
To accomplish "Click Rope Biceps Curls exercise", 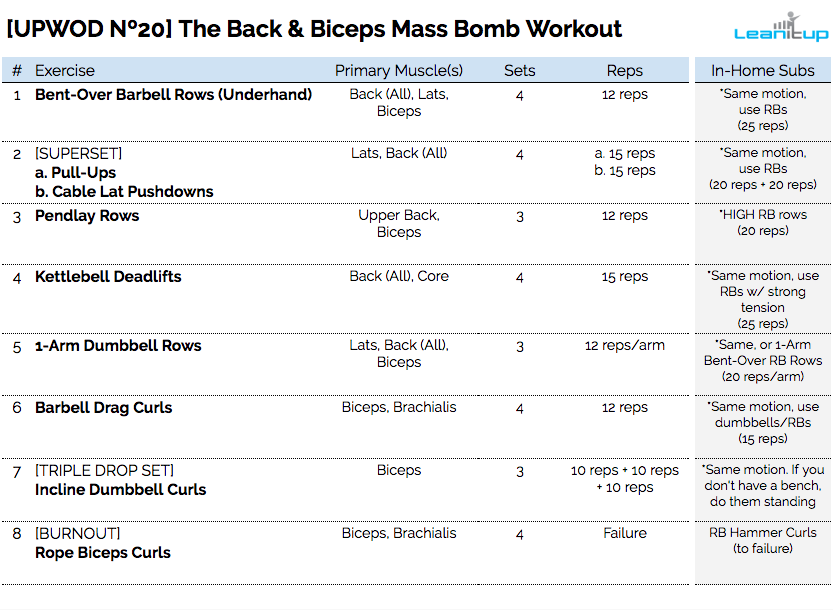I will pyautogui.click(x=102, y=553).
